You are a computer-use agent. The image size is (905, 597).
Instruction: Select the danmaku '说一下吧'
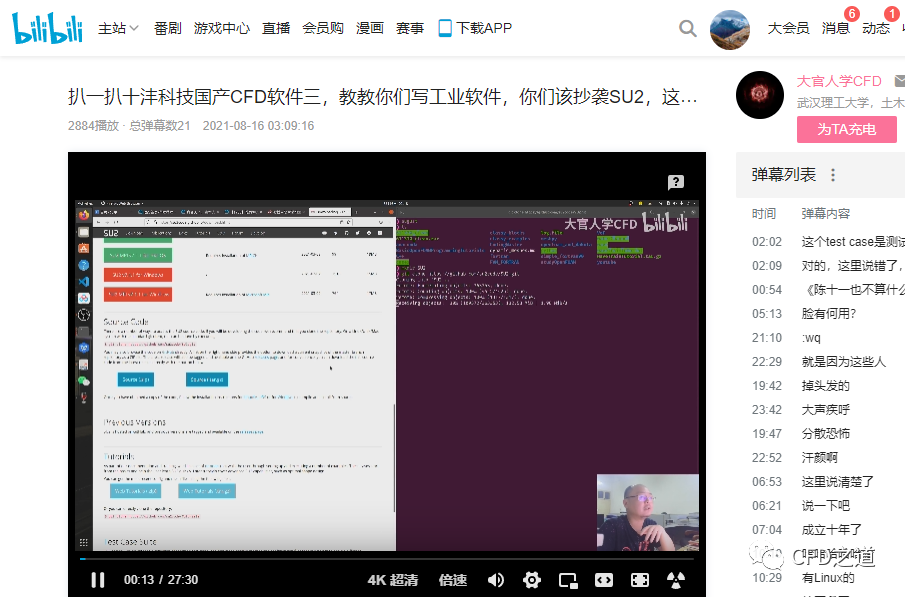(x=825, y=506)
